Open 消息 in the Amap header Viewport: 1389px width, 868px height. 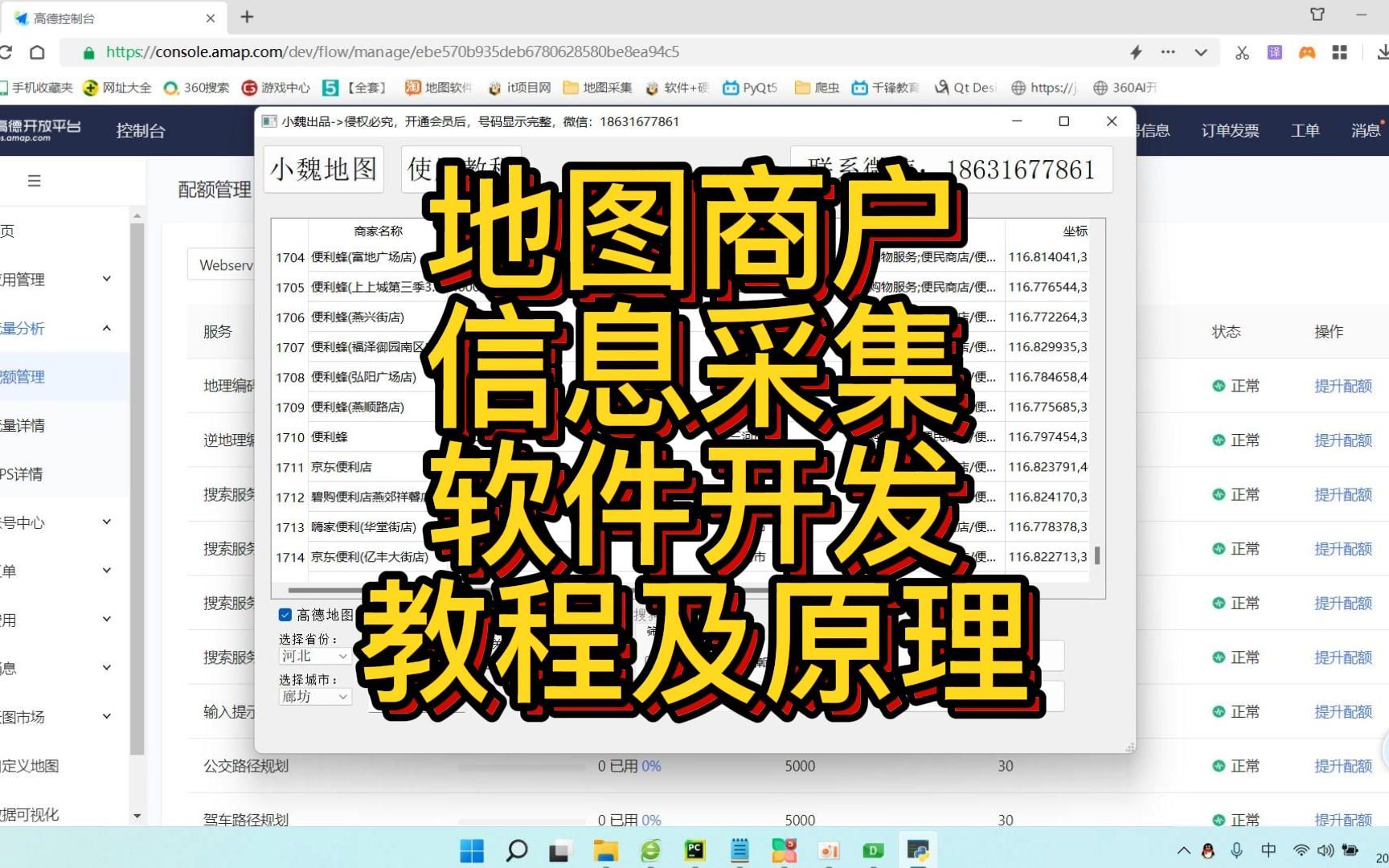point(1365,130)
